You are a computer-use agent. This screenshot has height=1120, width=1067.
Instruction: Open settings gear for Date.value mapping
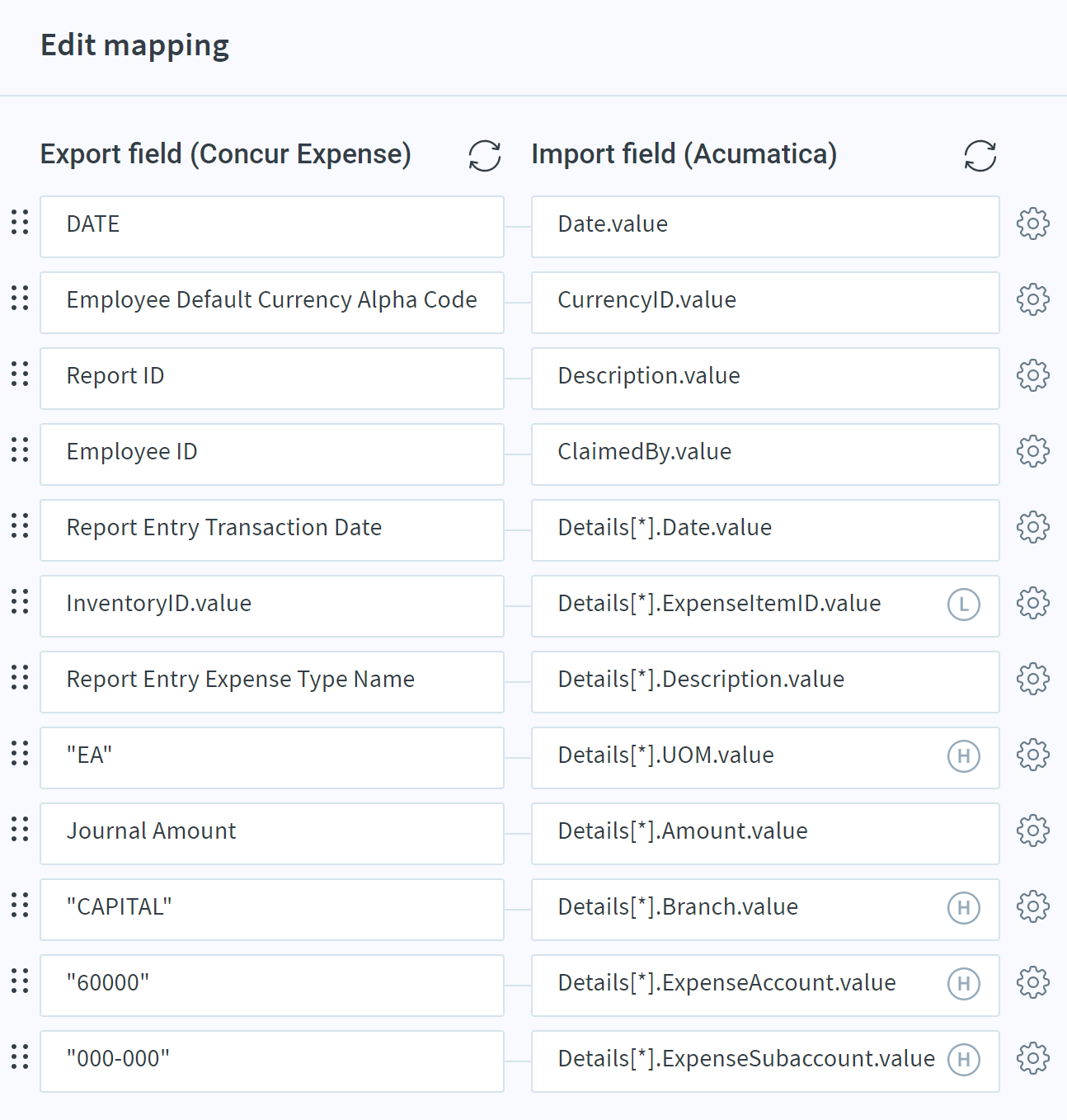(1033, 224)
